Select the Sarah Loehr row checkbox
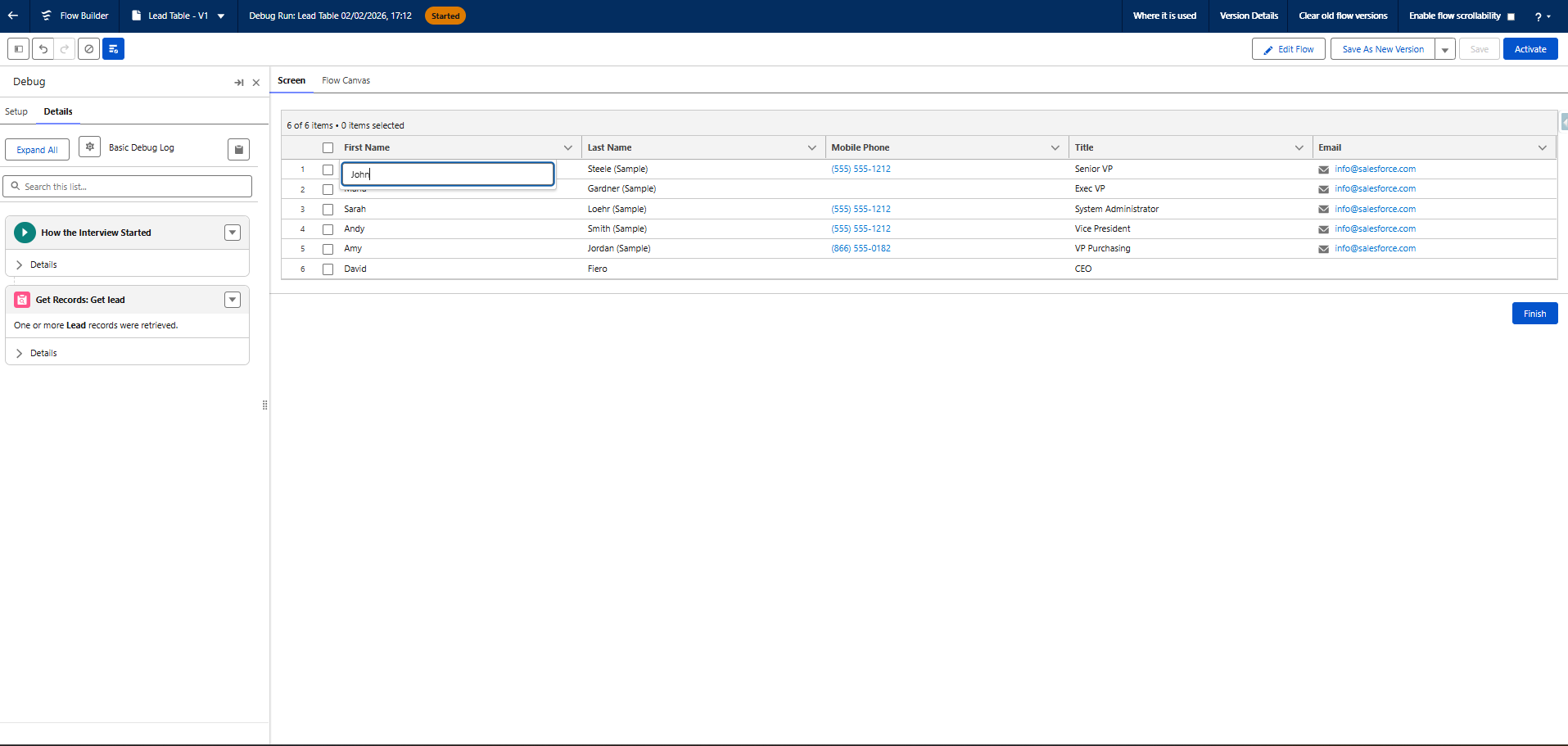The image size is (1568, 746). (328, 210)
